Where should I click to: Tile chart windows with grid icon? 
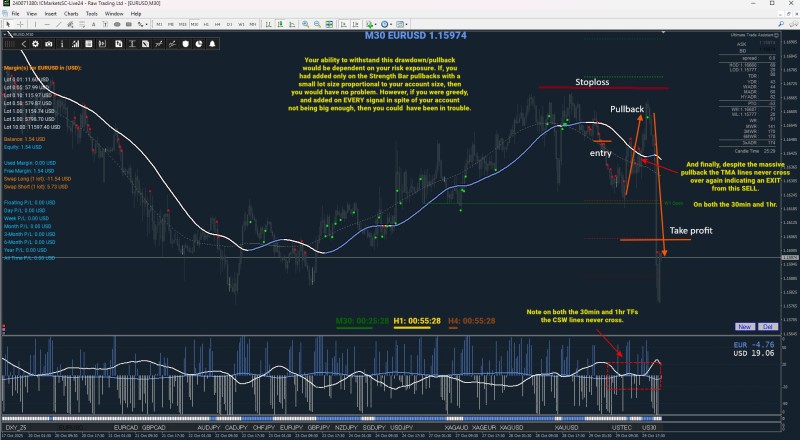329,24
